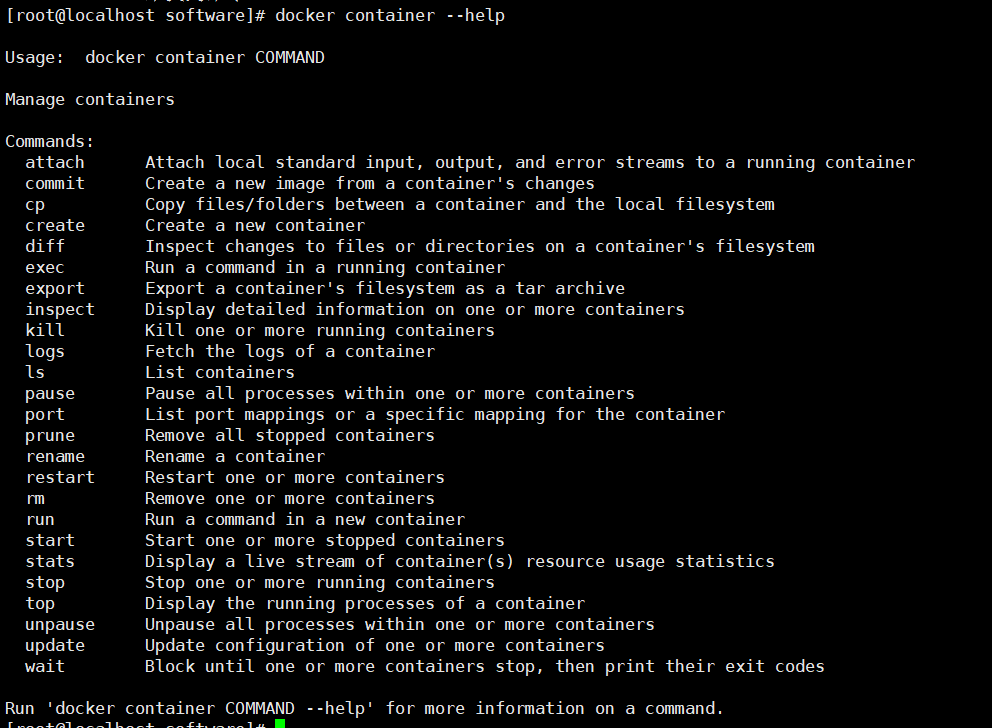Image resolution: width=992 pixels, height=728 pixels.
Task: Click the 'commit' command in list
Action: (x=55, y=183)
